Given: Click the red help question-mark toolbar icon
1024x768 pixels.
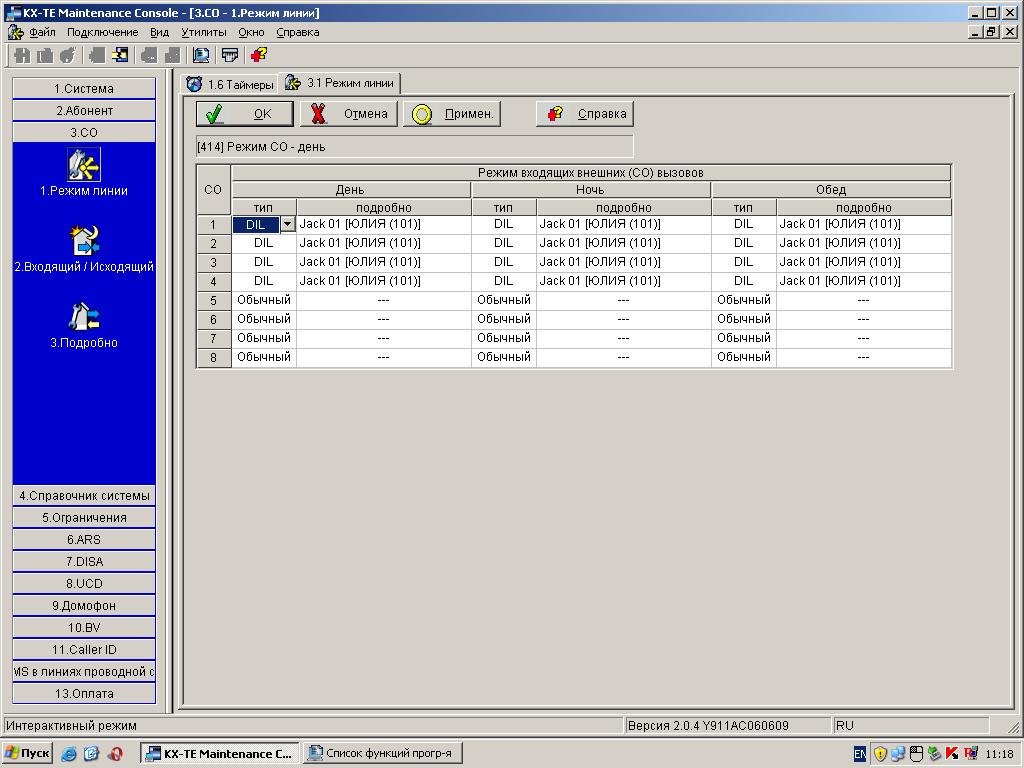Looking at the screenshot, I should [x=259, y=56].
